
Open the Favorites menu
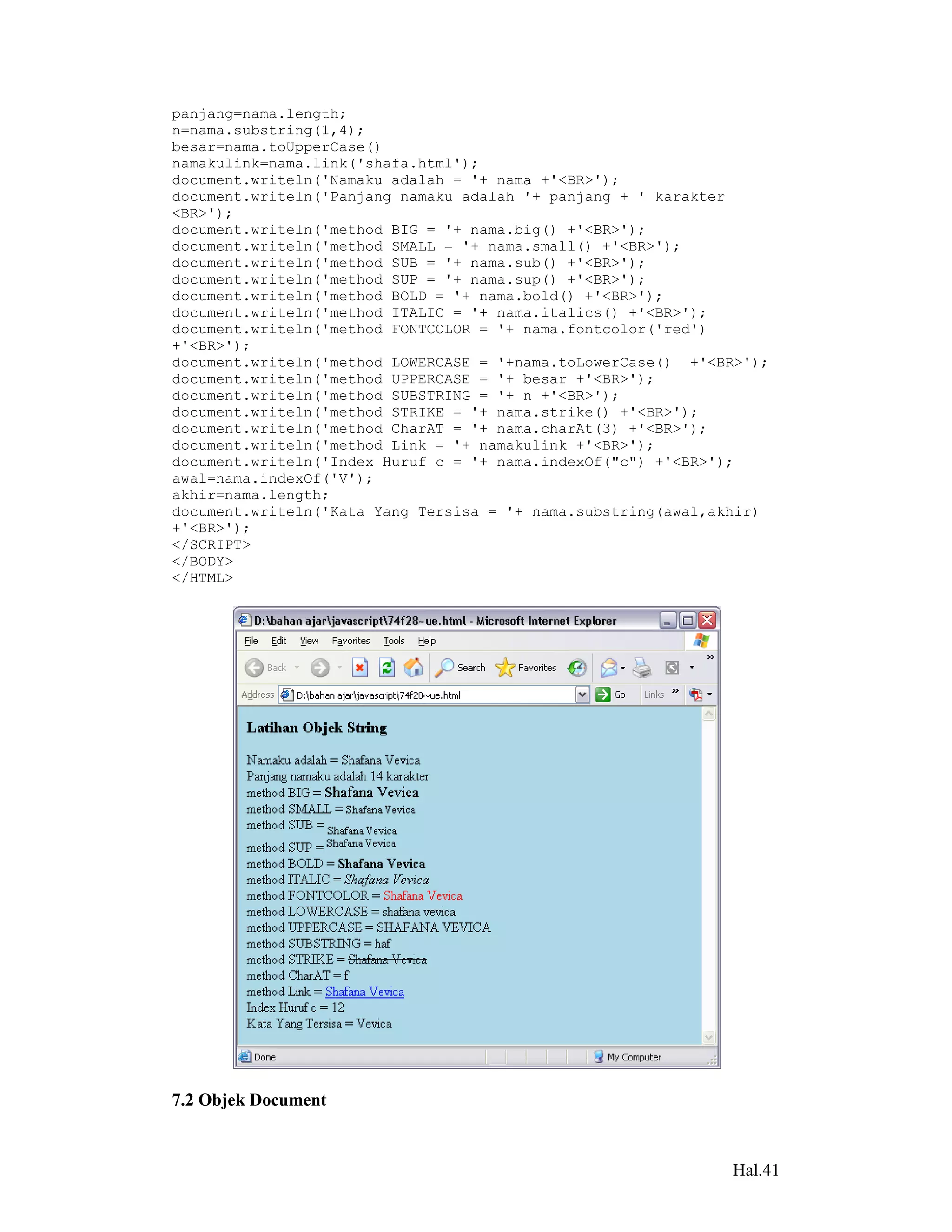coord(351,641)
